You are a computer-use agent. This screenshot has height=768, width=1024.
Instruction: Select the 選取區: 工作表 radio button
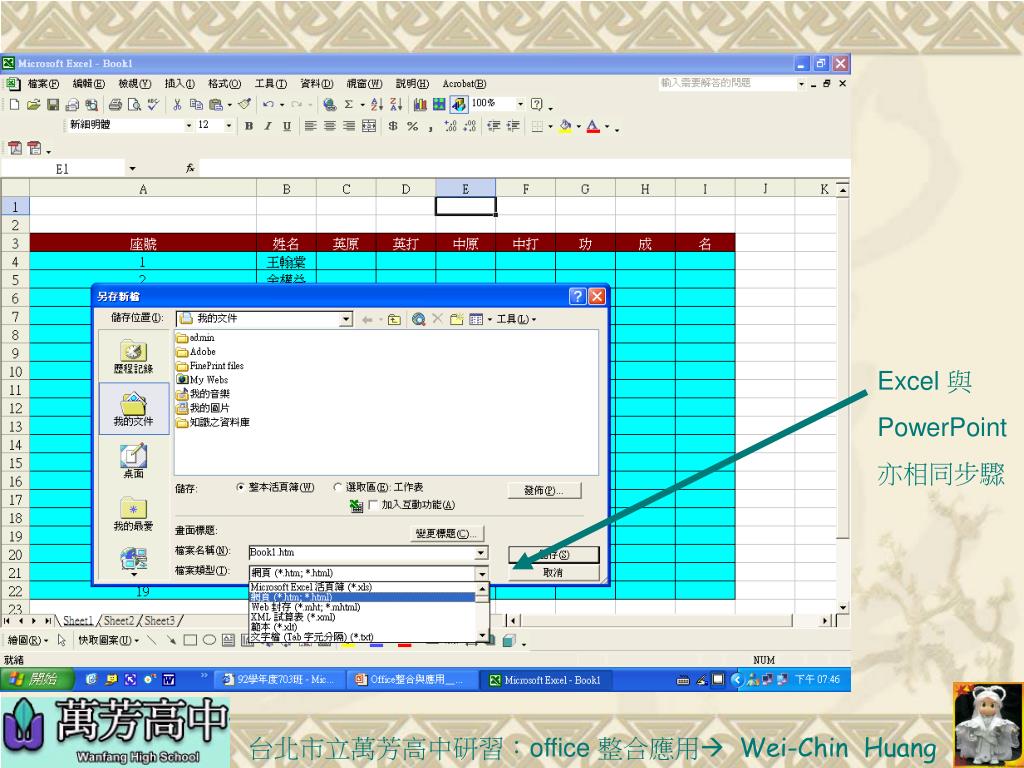click(x=337, y=487)
